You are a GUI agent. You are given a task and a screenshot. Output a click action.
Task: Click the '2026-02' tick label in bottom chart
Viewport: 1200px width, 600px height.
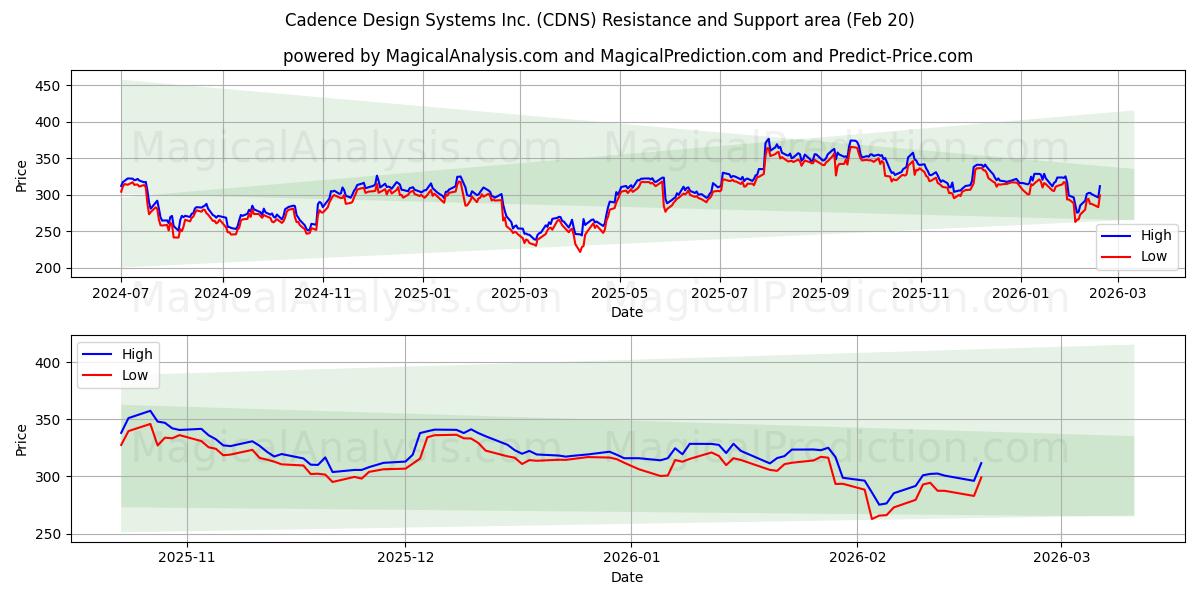[859, 560]
